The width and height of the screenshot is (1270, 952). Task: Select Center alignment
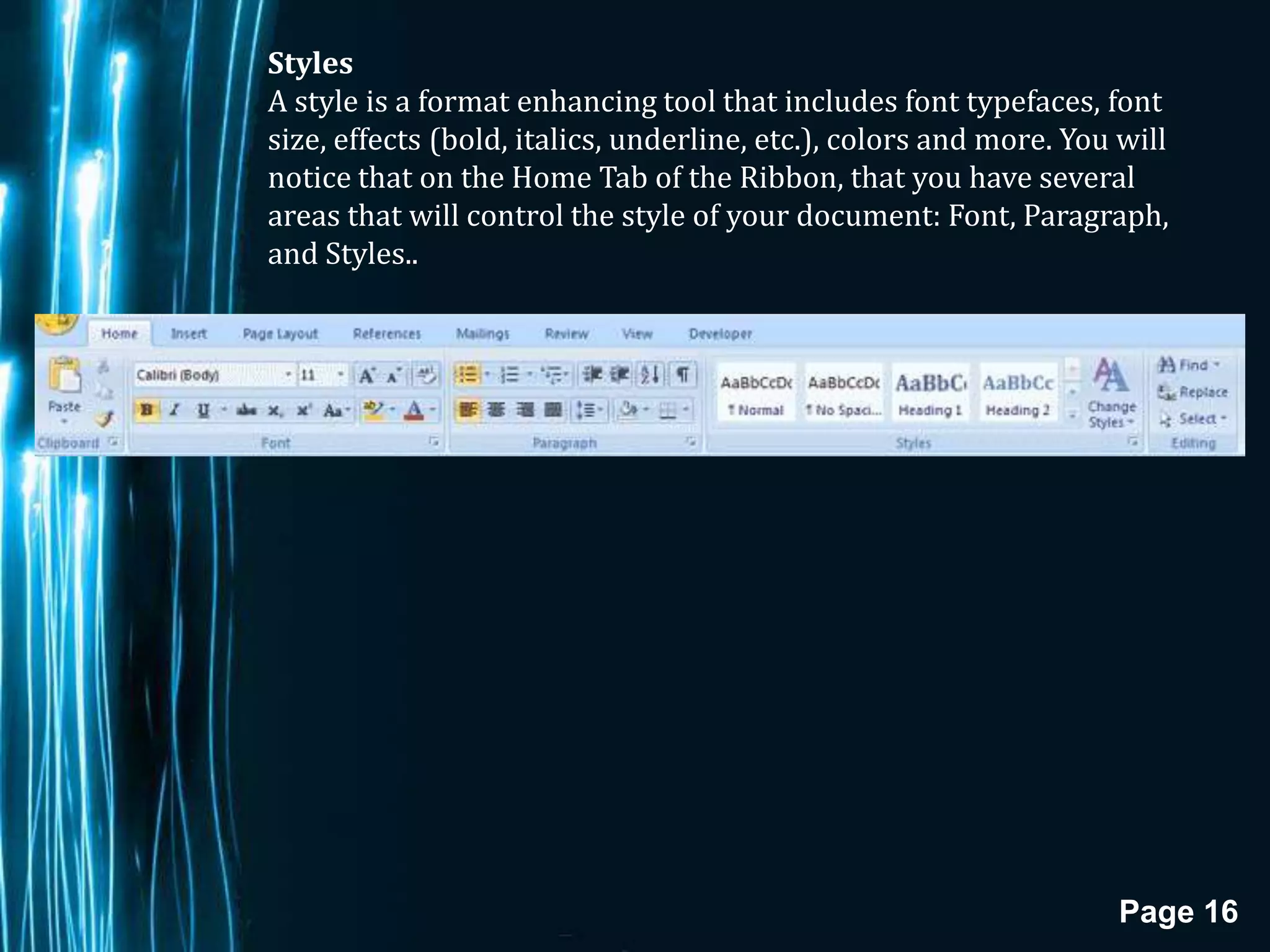(x=496, y=410)
